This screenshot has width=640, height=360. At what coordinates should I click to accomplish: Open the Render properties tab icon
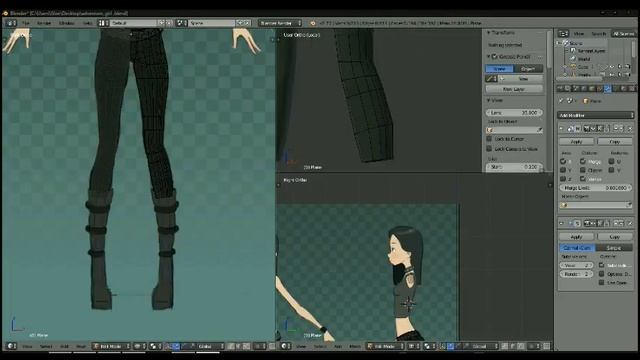[560, 89]
